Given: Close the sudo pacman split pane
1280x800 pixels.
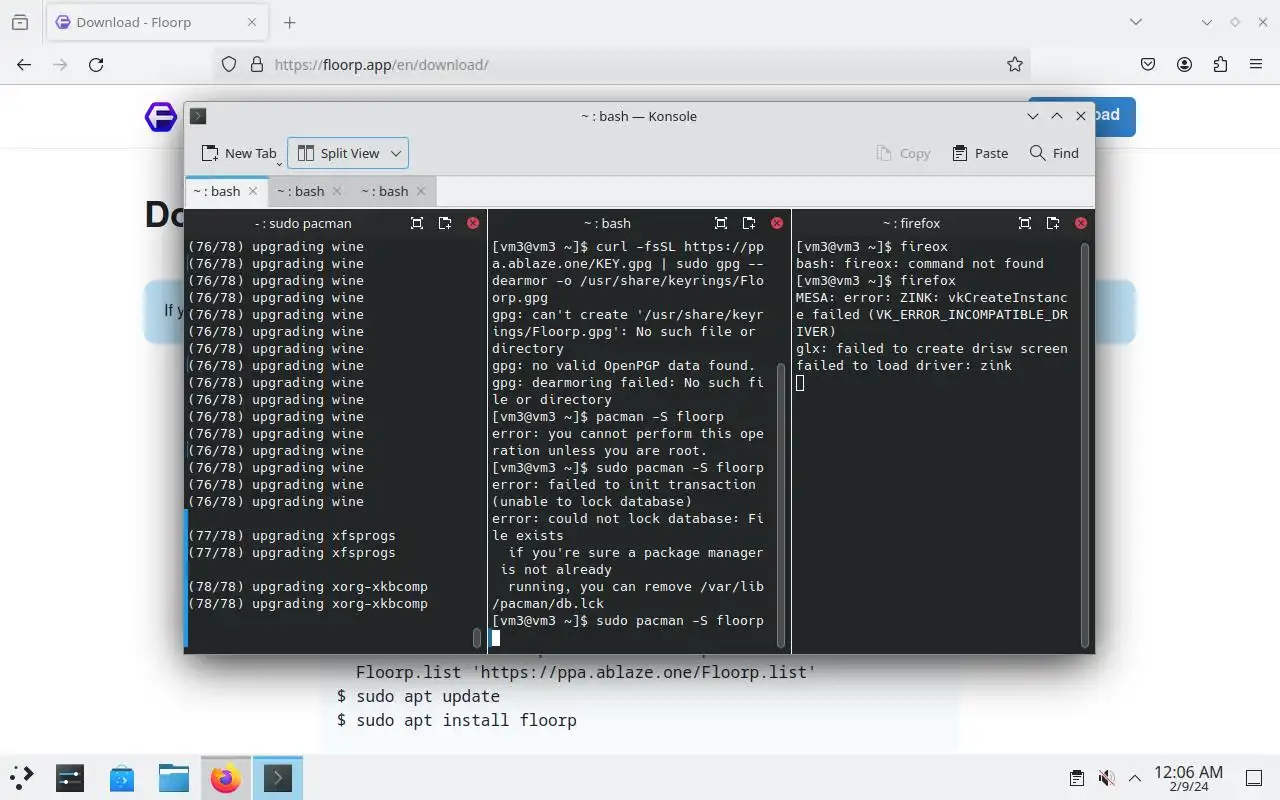Looking at the screenshot, I should tap(473, 223).
